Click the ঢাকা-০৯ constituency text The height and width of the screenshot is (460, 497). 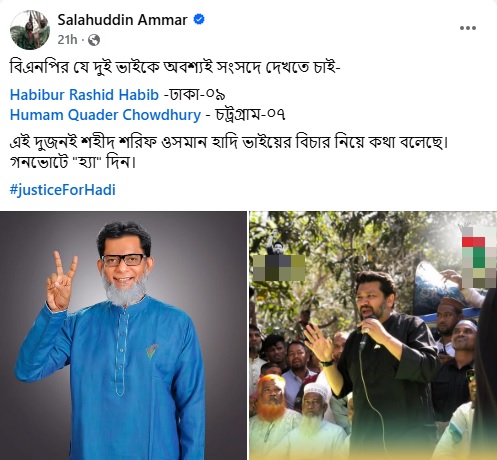(194, 95)
